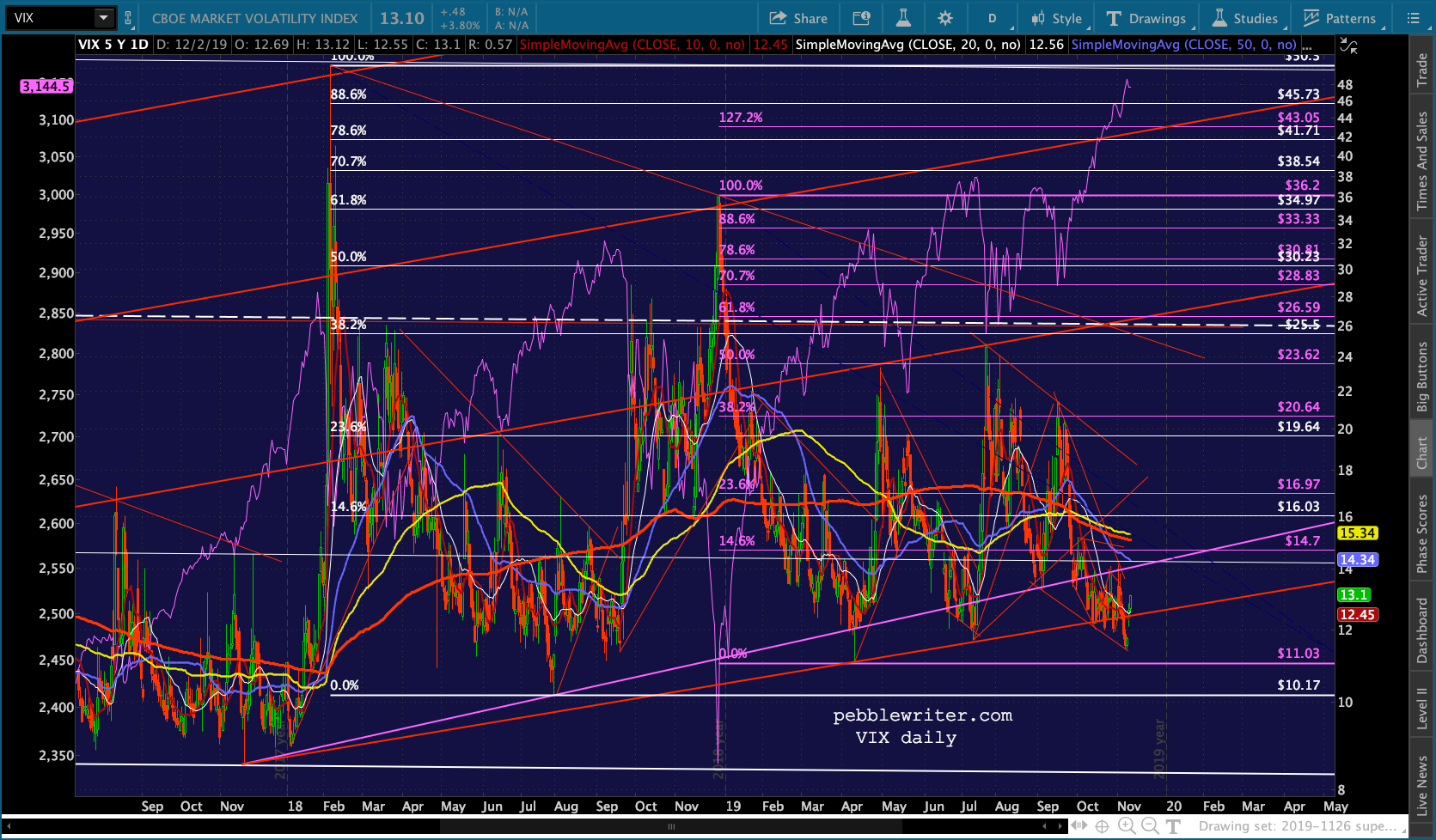Select the crosshair pan tool icon
Viewport: 1436px width, 840px height.
pos(1103,825)
